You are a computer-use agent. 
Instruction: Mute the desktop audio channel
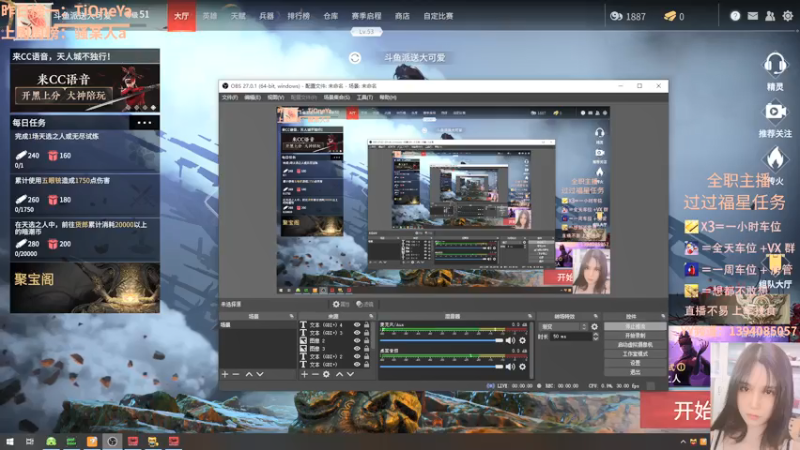pyautogui.click(x=510, y=366)
